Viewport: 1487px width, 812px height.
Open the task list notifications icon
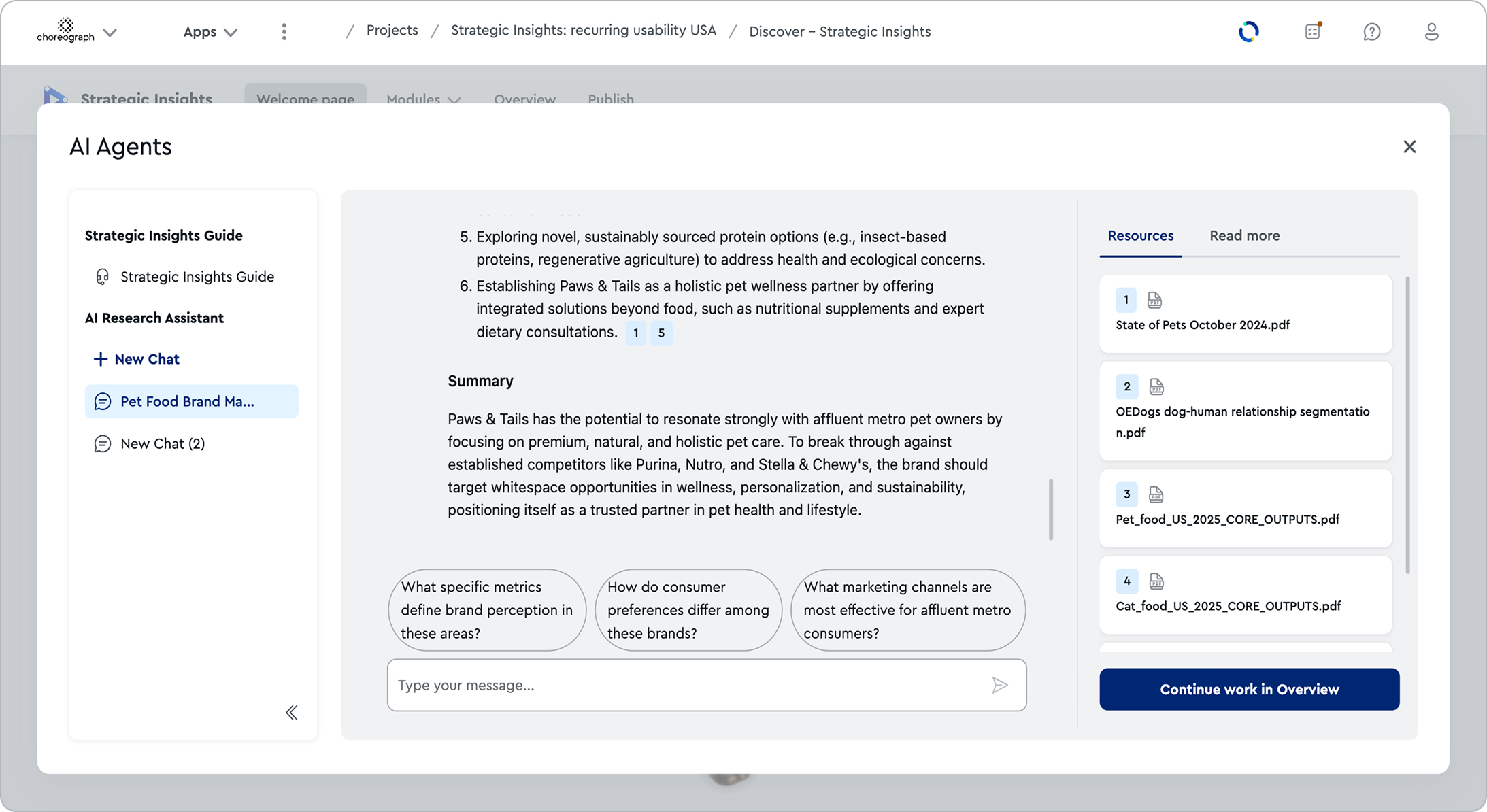click(1313, 31)
